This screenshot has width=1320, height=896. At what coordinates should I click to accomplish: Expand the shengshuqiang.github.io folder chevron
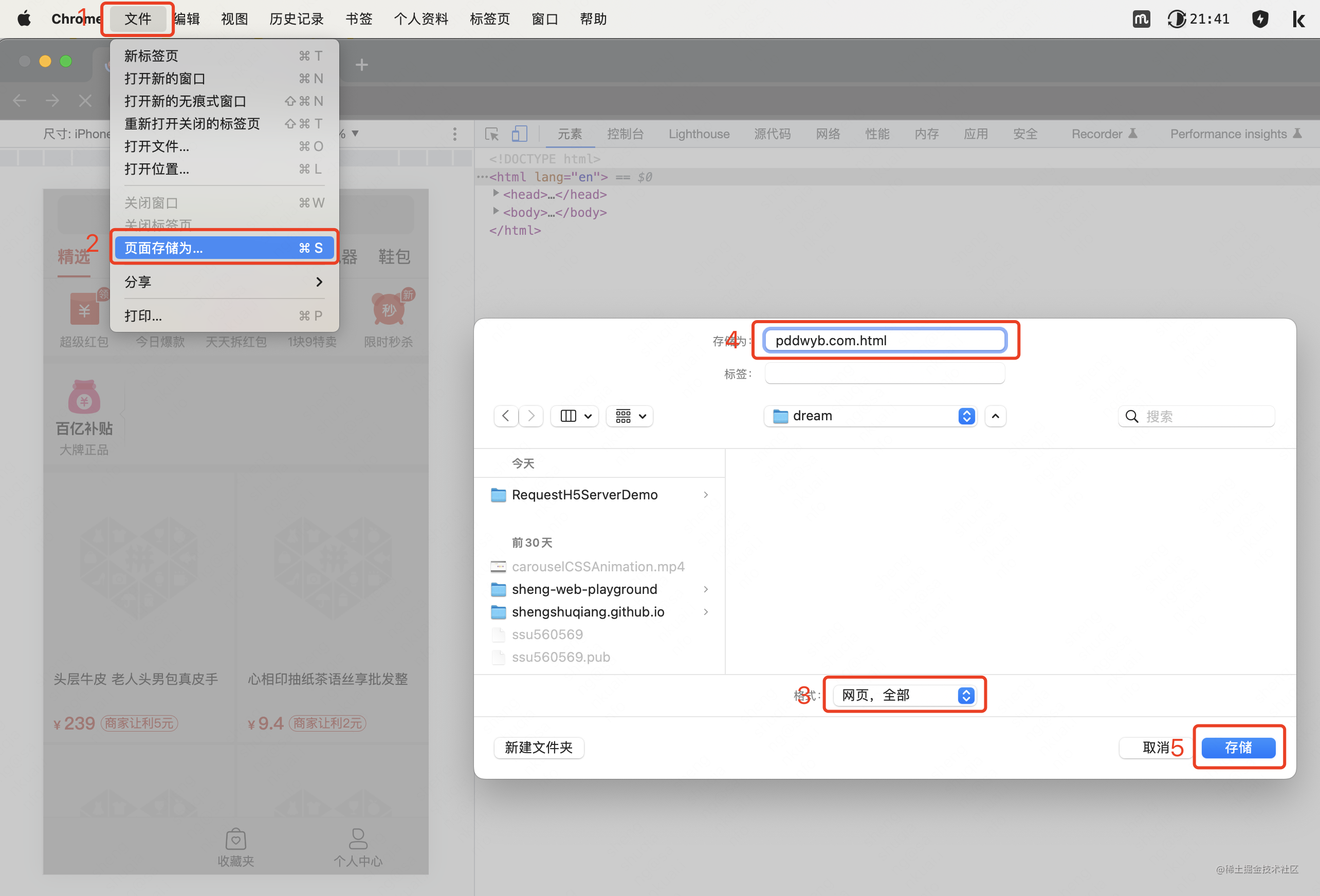[x=705, y=612]
